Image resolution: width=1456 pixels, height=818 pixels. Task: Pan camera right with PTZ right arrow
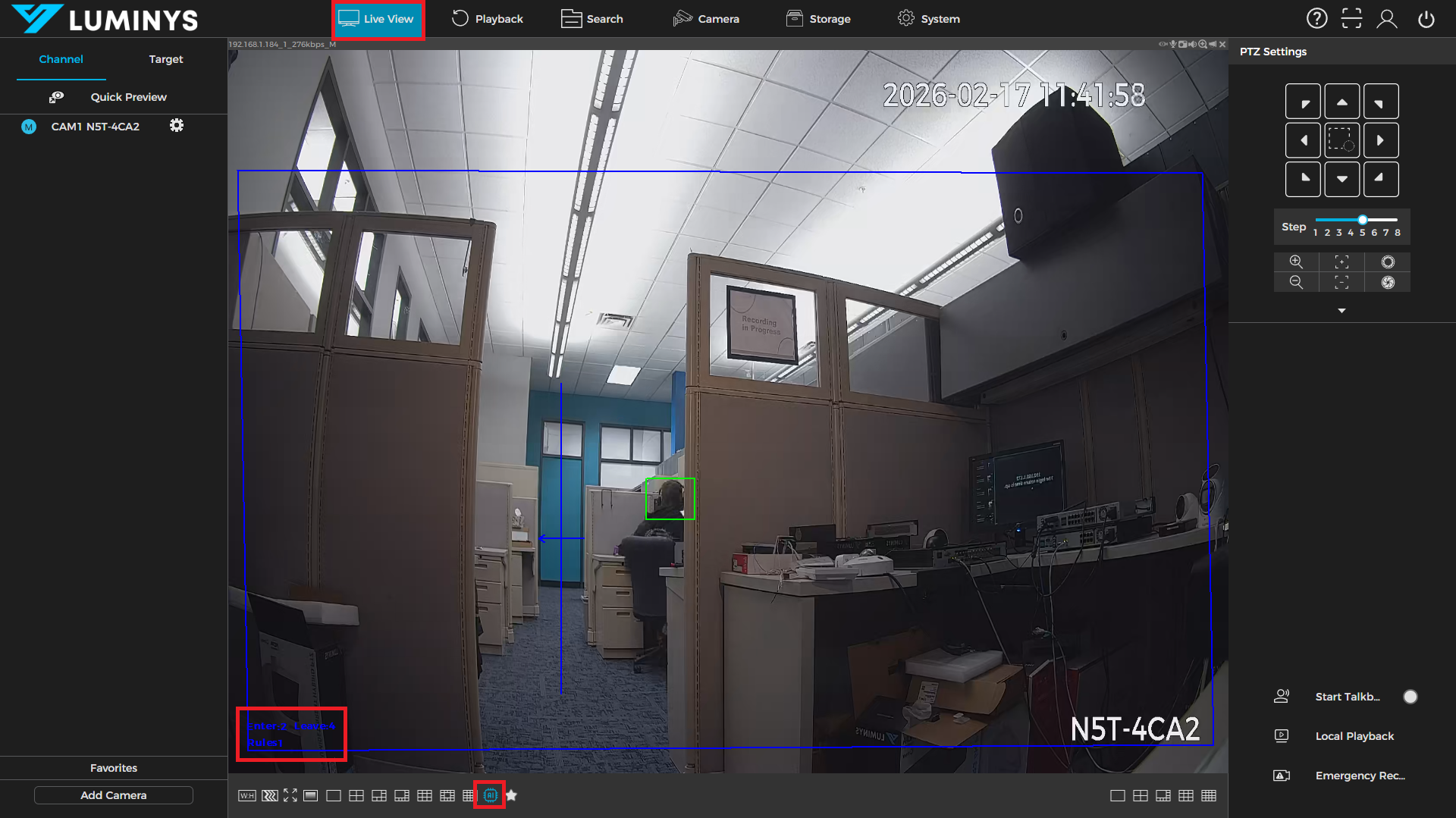click(x=1380, y=140)
